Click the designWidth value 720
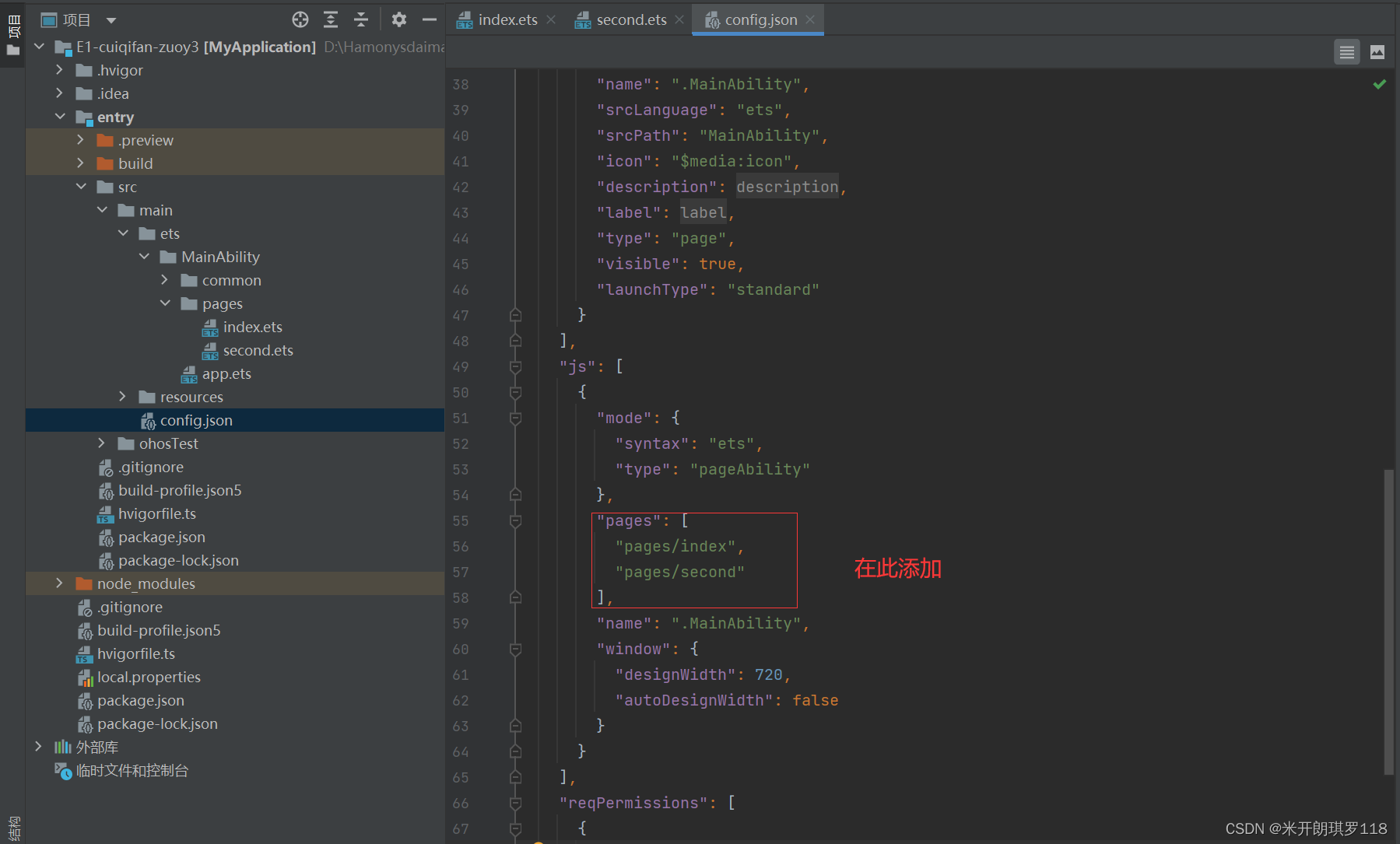The image size is (1400, 844). [768, 675]
